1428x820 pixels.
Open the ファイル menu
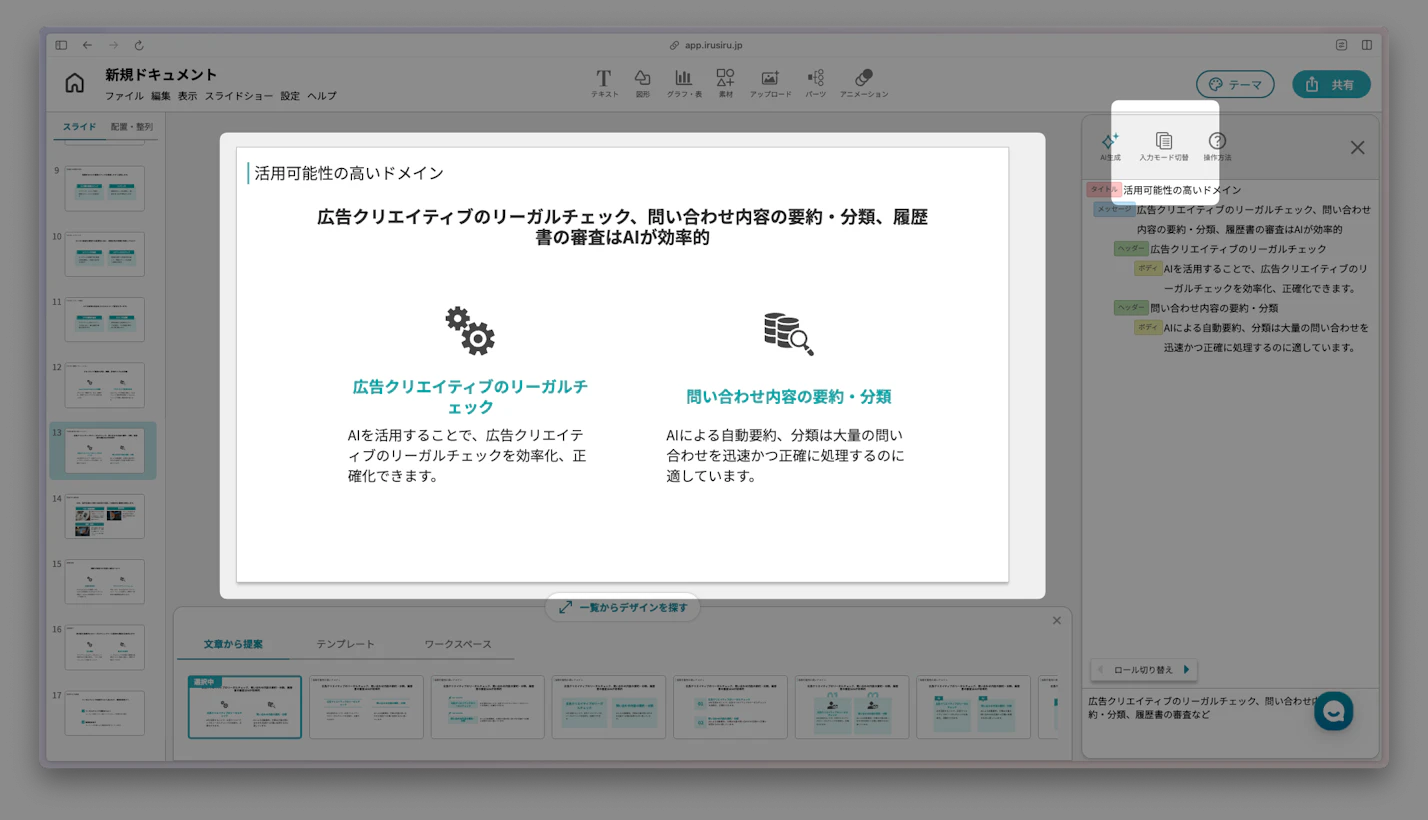click(x=124, y=96)
